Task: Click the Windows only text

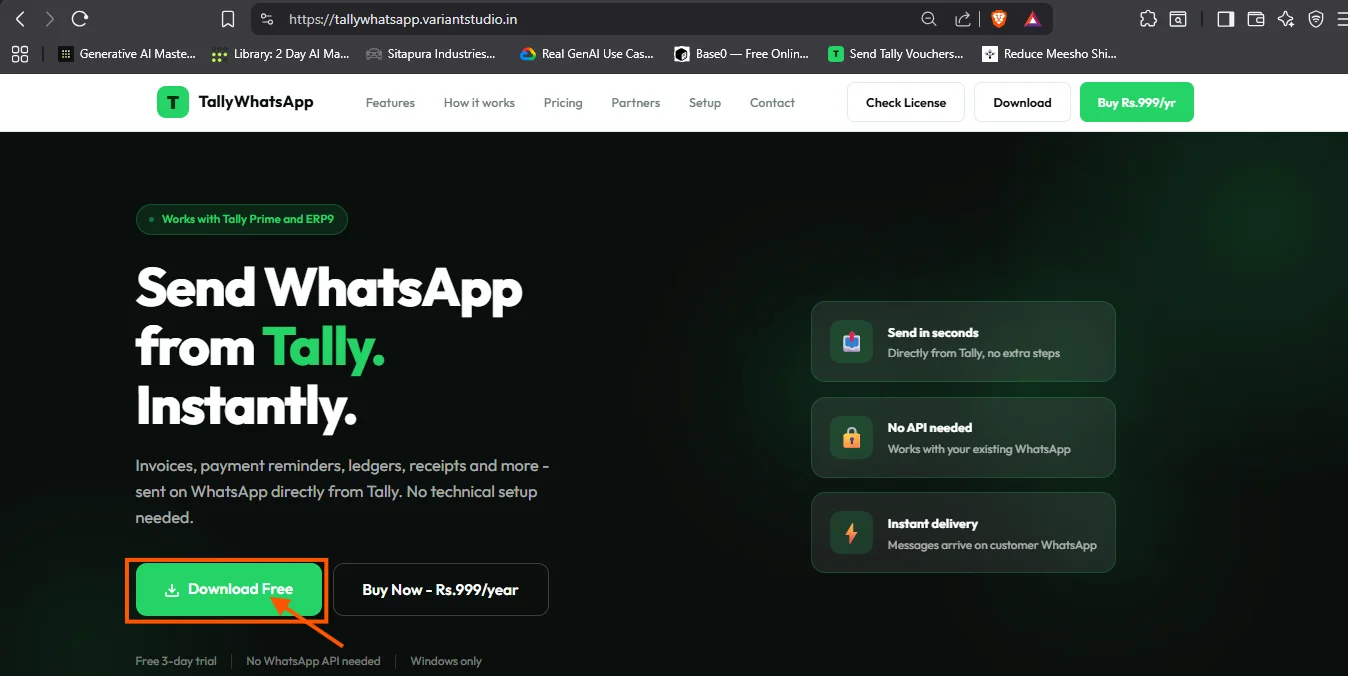Action: (446, 661)
